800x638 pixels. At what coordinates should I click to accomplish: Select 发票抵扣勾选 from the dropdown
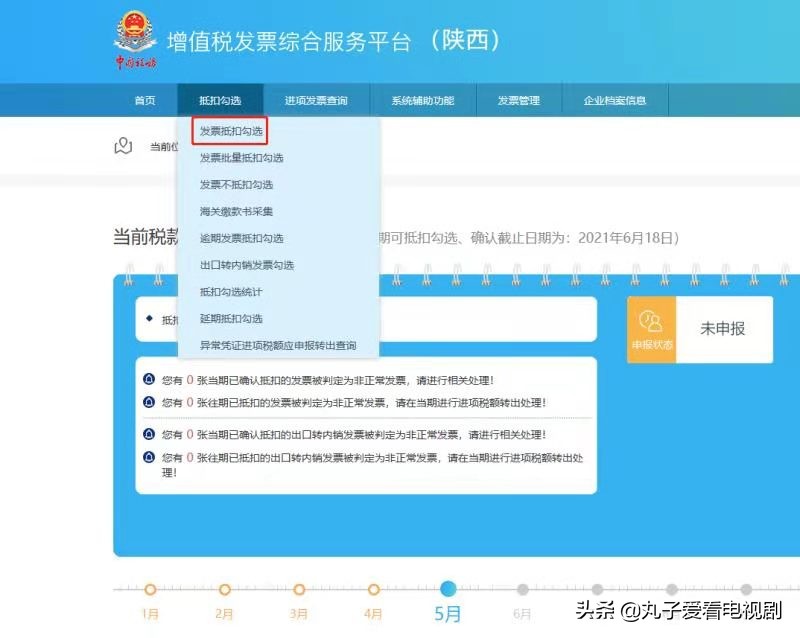click(230, 131)
